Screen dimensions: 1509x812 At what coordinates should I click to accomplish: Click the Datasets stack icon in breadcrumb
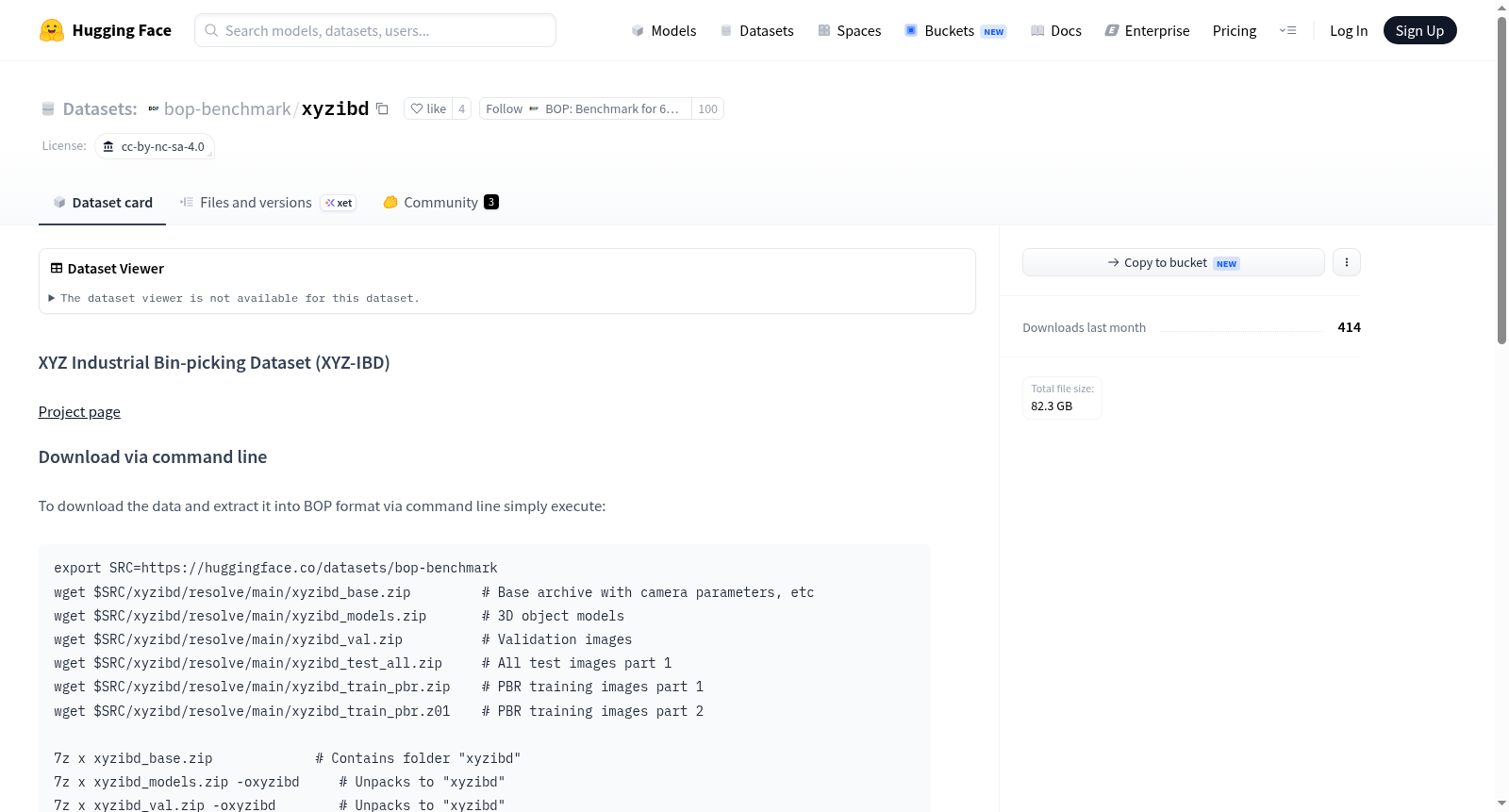coord(48,108)
